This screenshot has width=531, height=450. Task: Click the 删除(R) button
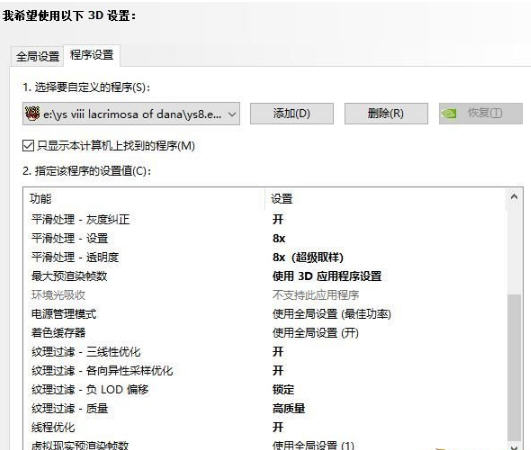386,113
